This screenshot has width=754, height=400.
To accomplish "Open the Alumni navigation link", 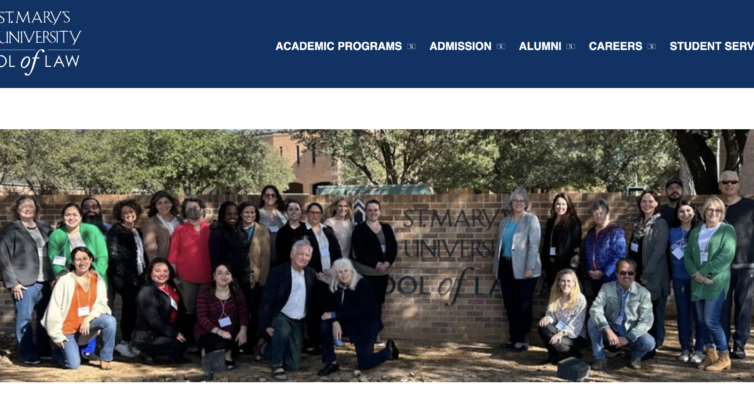I will (x=540, y=46).
